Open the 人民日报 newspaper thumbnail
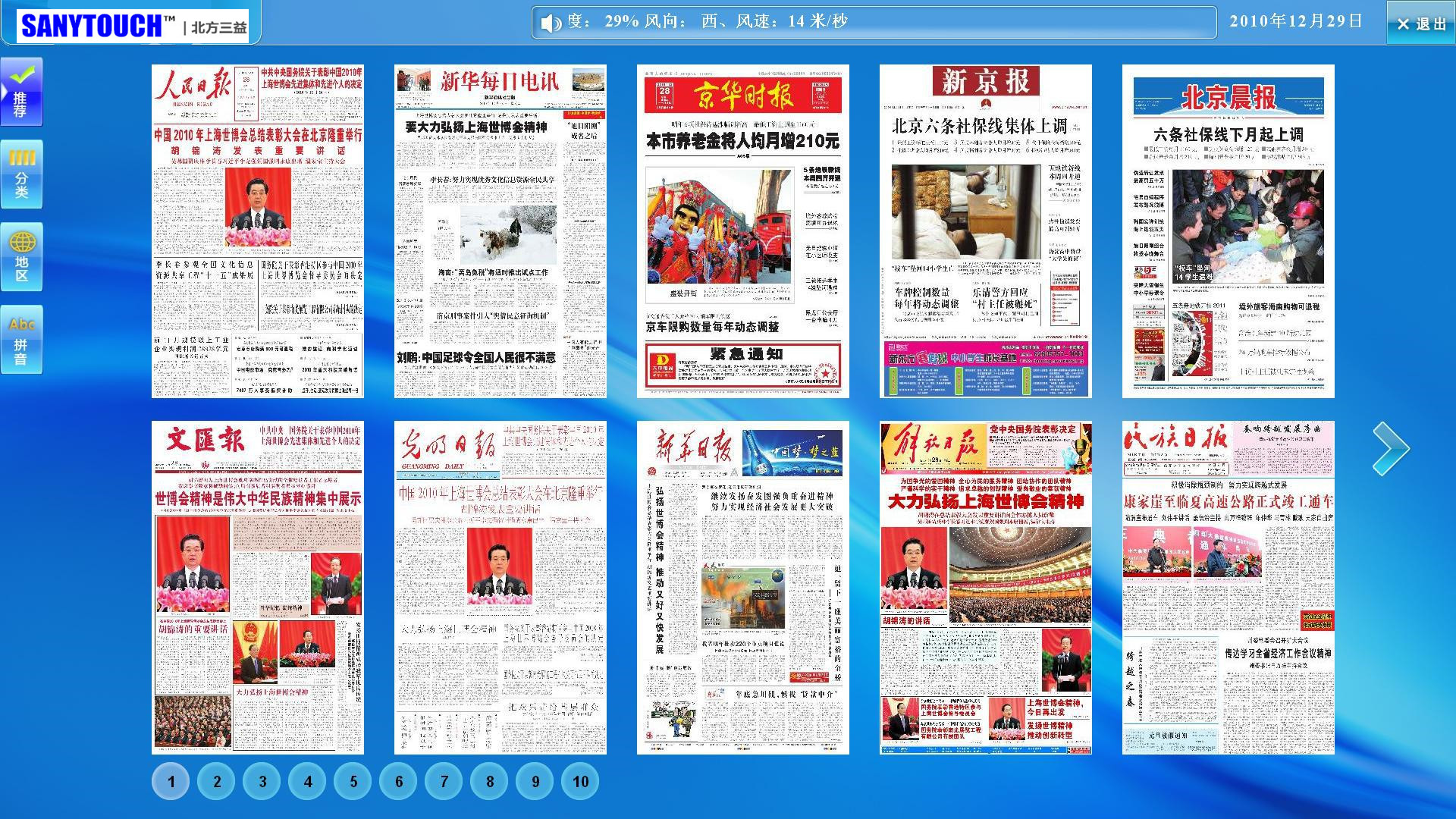 click(258, 231)
